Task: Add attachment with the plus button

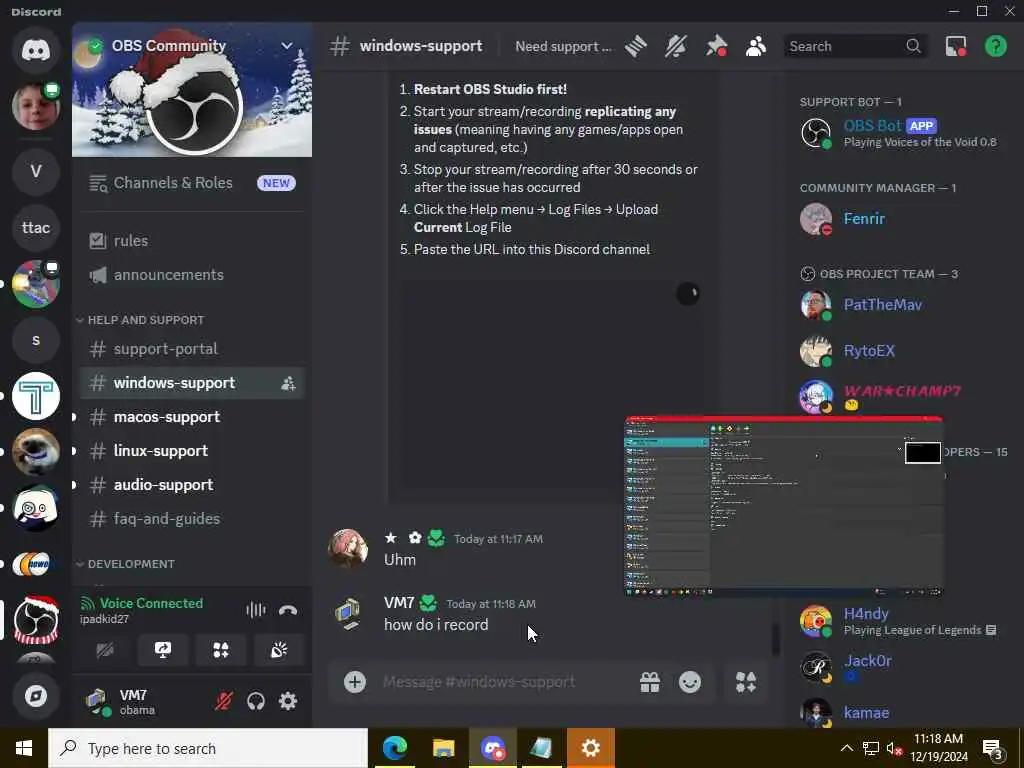Action: [355, 682]
